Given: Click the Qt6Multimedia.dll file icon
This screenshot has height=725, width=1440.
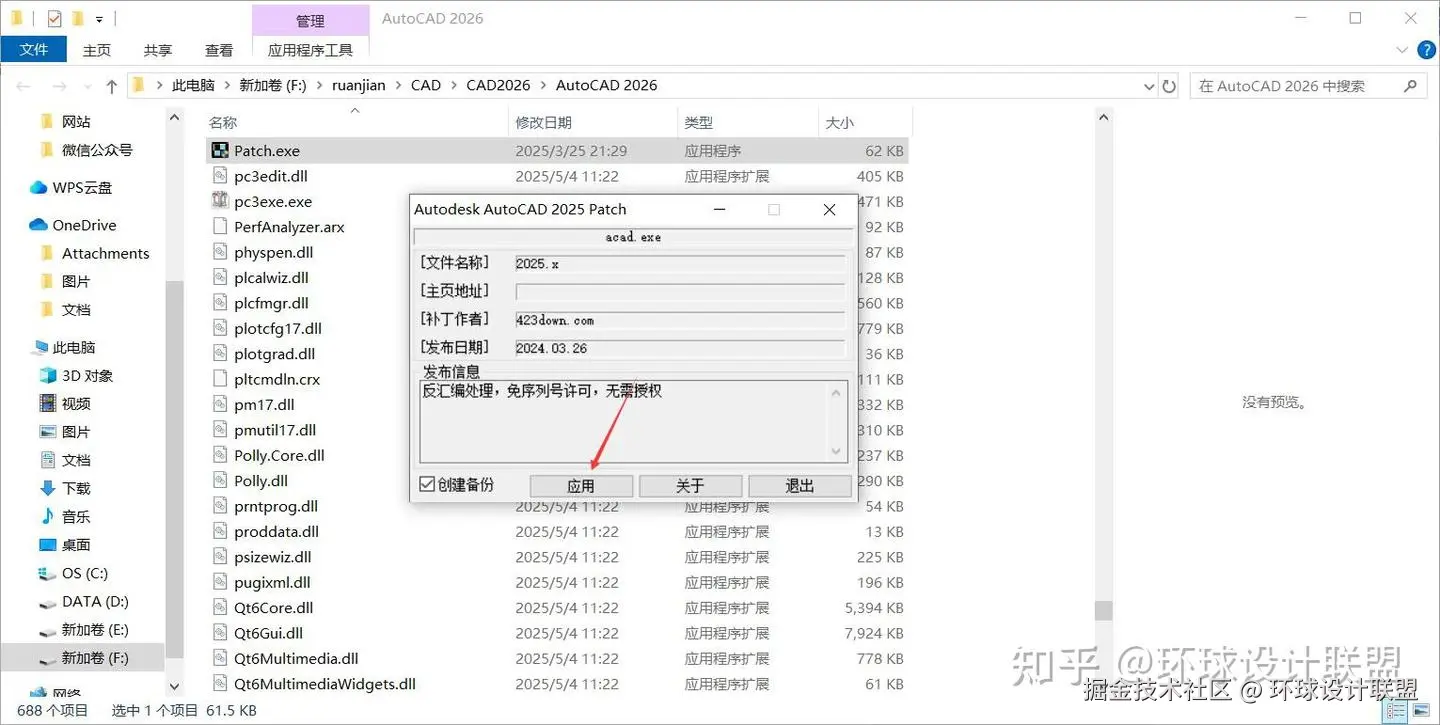Looking at the screenshot, I should [x=220, y=659].
